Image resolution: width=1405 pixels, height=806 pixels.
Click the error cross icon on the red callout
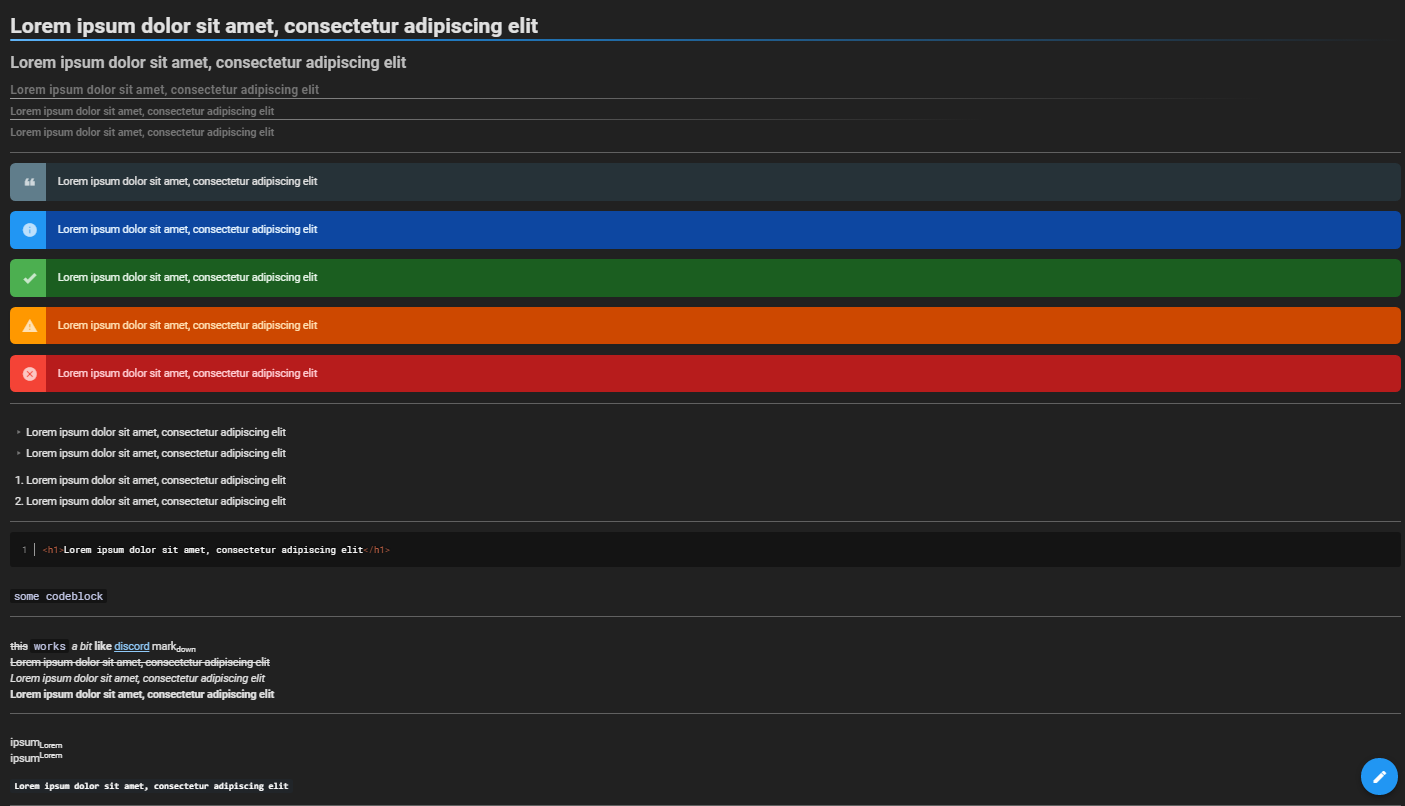pyautogui.click(x=27, y=373)
